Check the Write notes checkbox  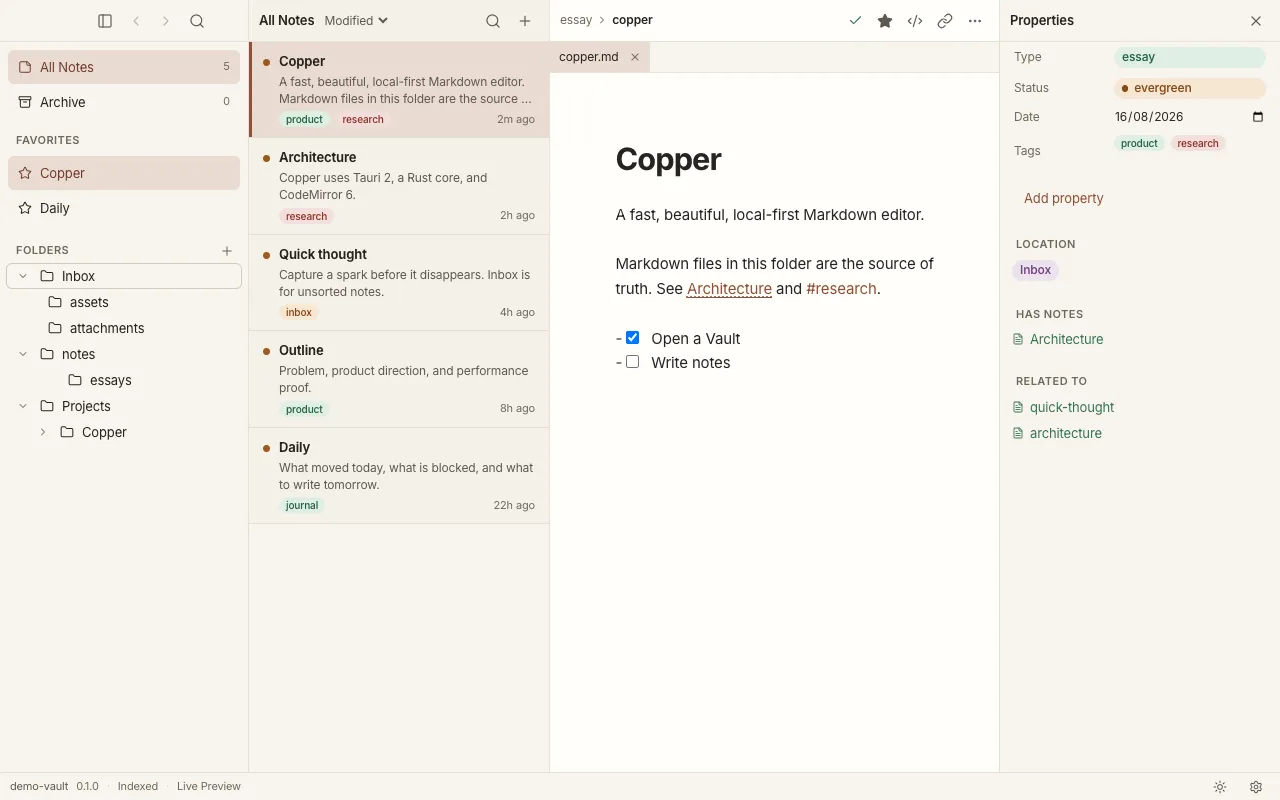632,362
